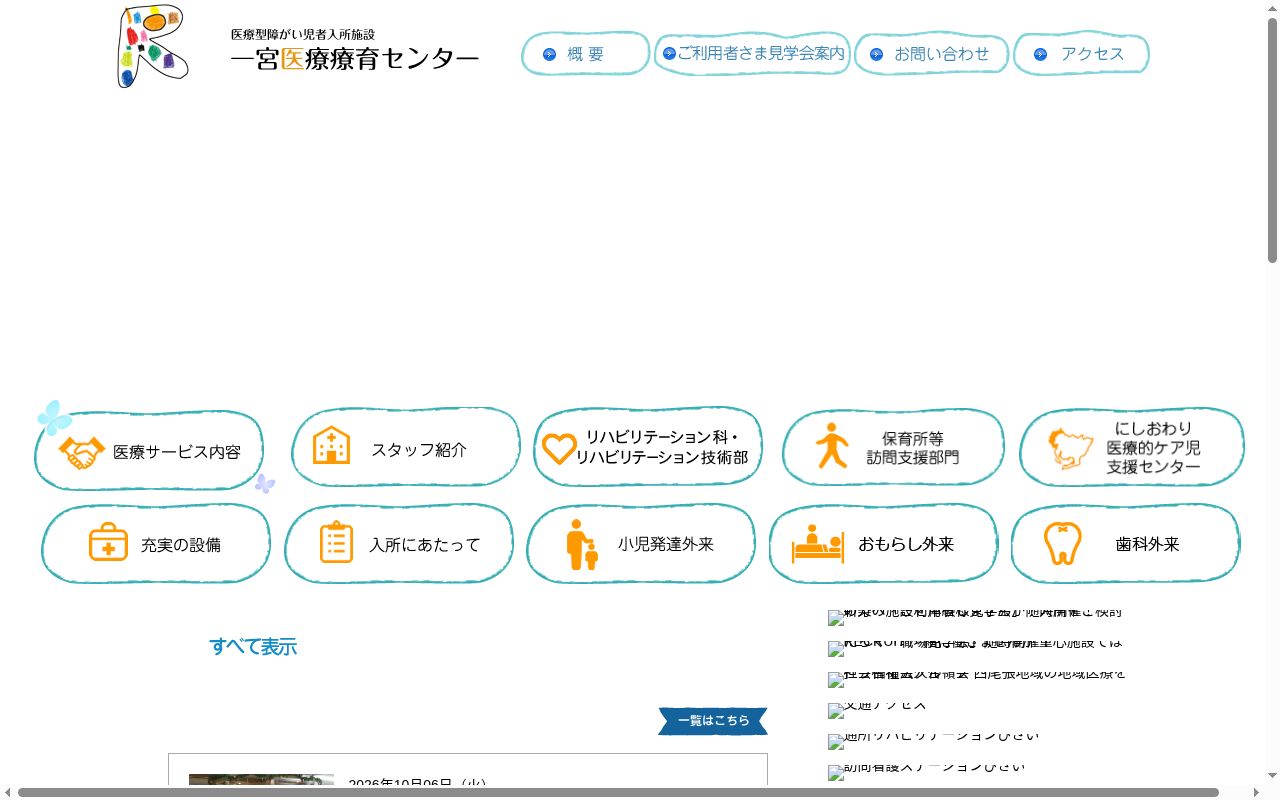This screenshot has width=1280, height=800.
Task: Open スタッフ紹介 with the hospital building icon
Action: point(406,447)
